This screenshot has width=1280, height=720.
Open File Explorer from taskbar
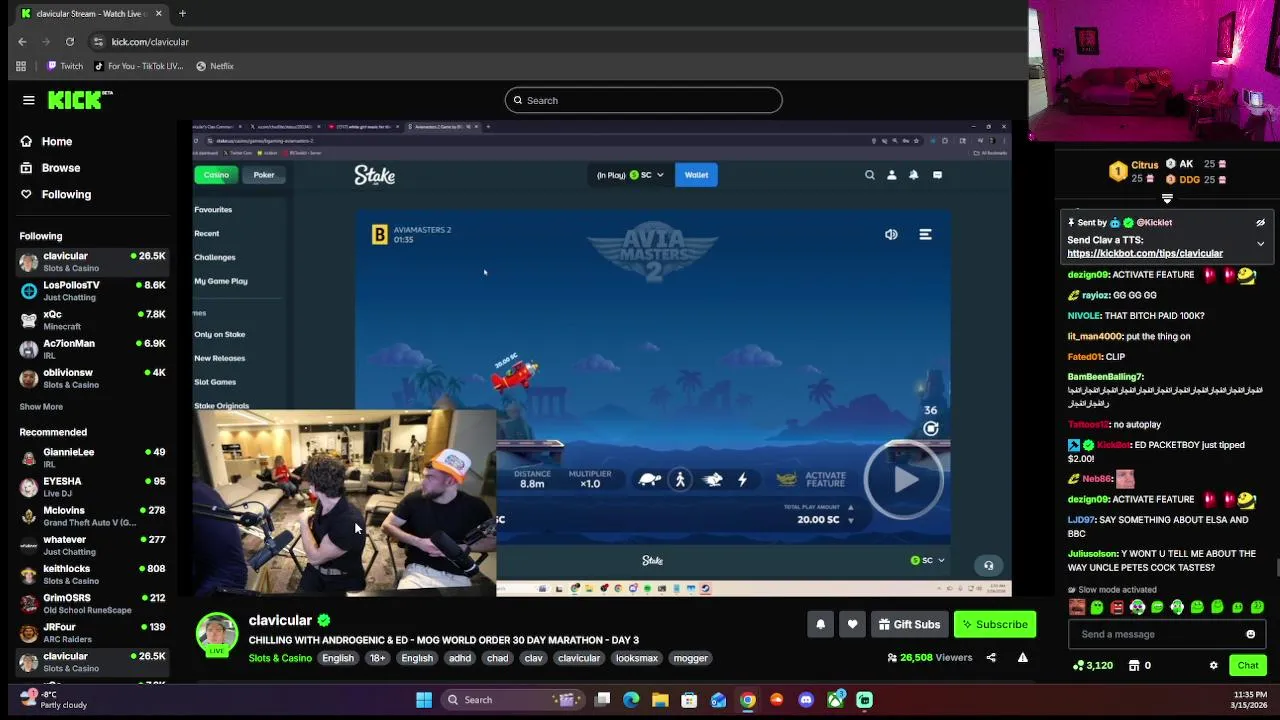point(660,700)
